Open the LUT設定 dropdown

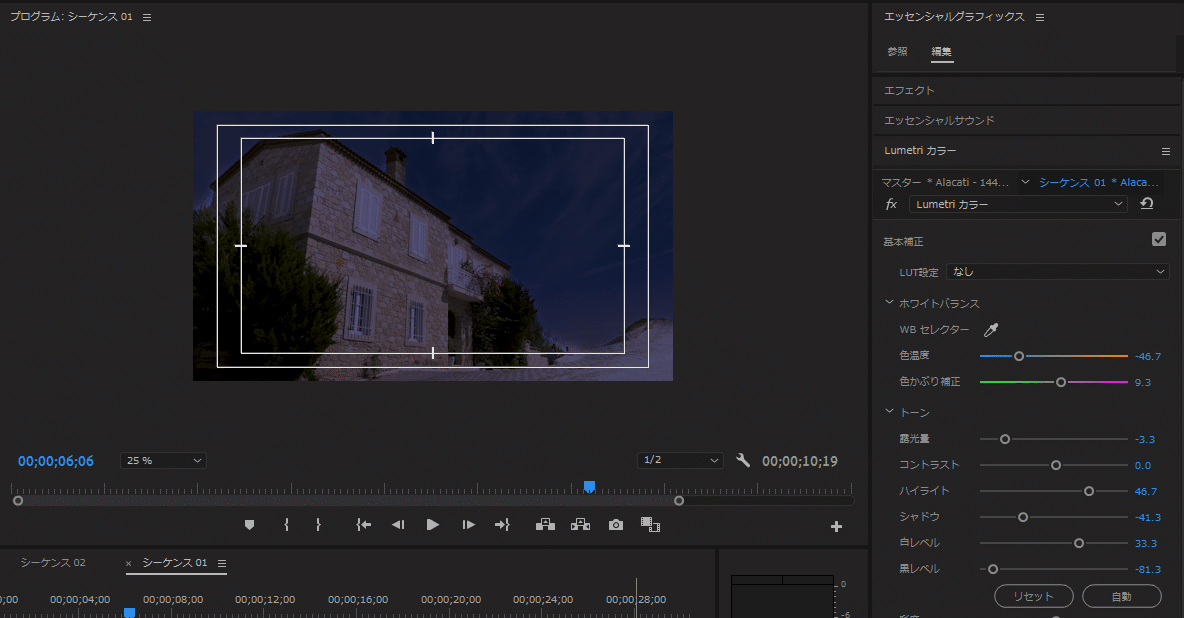[x=1057, y=271]
